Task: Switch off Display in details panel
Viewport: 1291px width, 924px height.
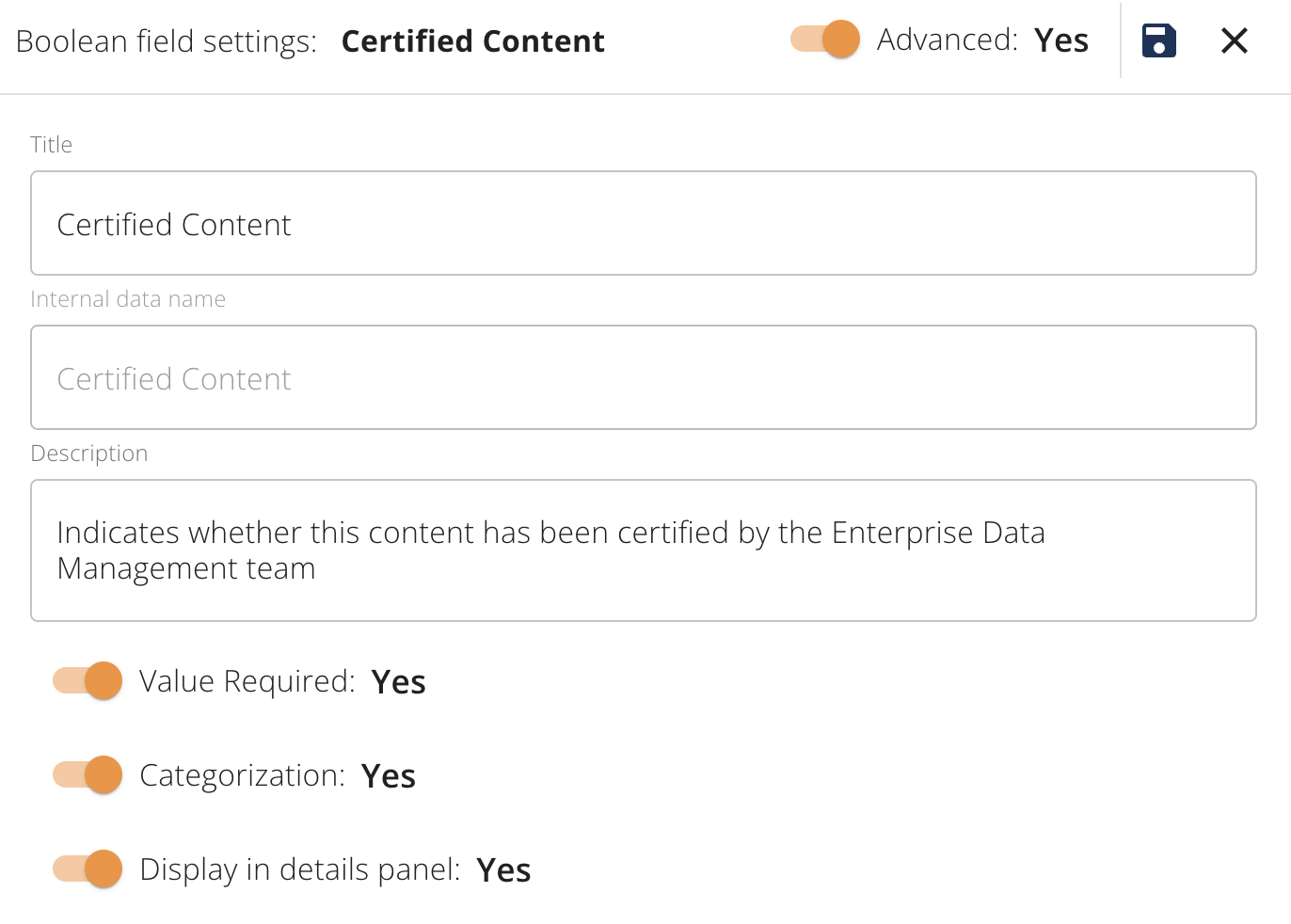Action: coord(88,868)
